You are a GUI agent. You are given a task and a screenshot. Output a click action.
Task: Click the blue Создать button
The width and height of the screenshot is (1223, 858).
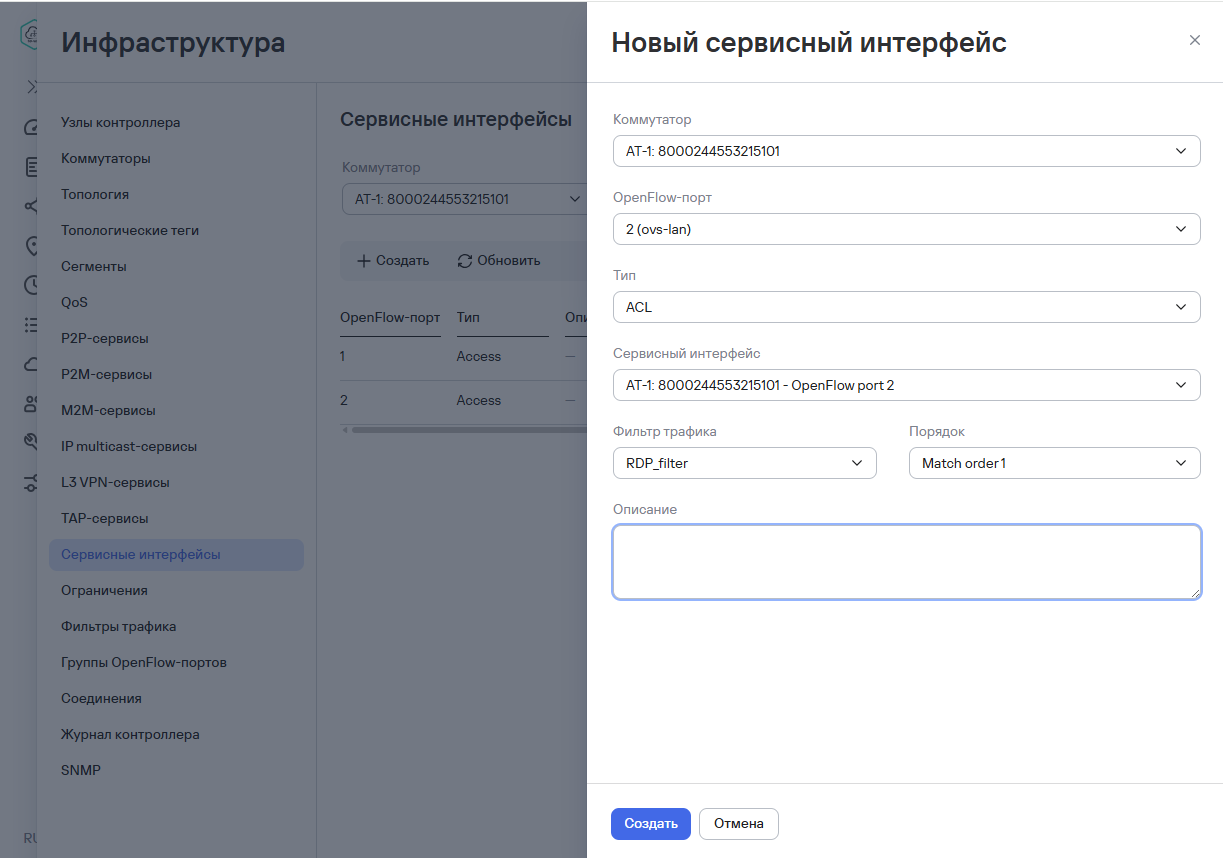pyautogui.click(x=651, y=824)
